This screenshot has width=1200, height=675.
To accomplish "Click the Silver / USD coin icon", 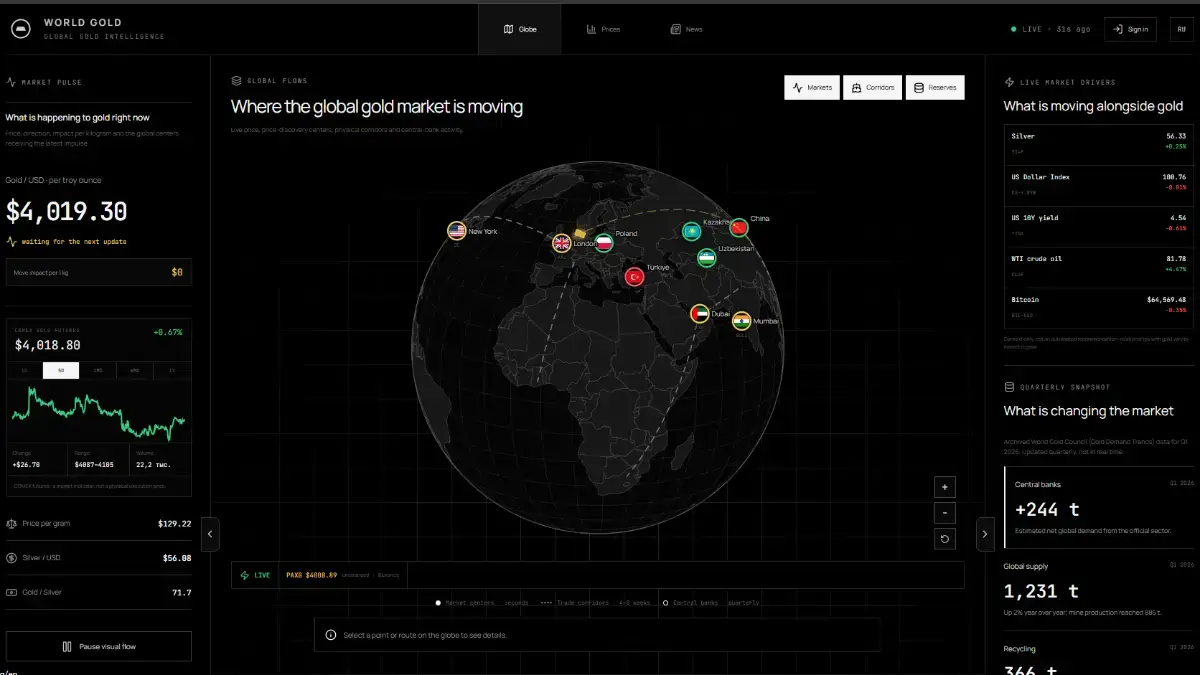I will (x=11, y=558).
